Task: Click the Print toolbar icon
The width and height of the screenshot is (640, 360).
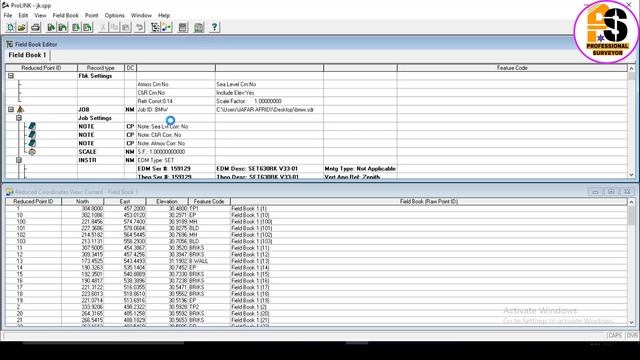Action: (36, 27)
